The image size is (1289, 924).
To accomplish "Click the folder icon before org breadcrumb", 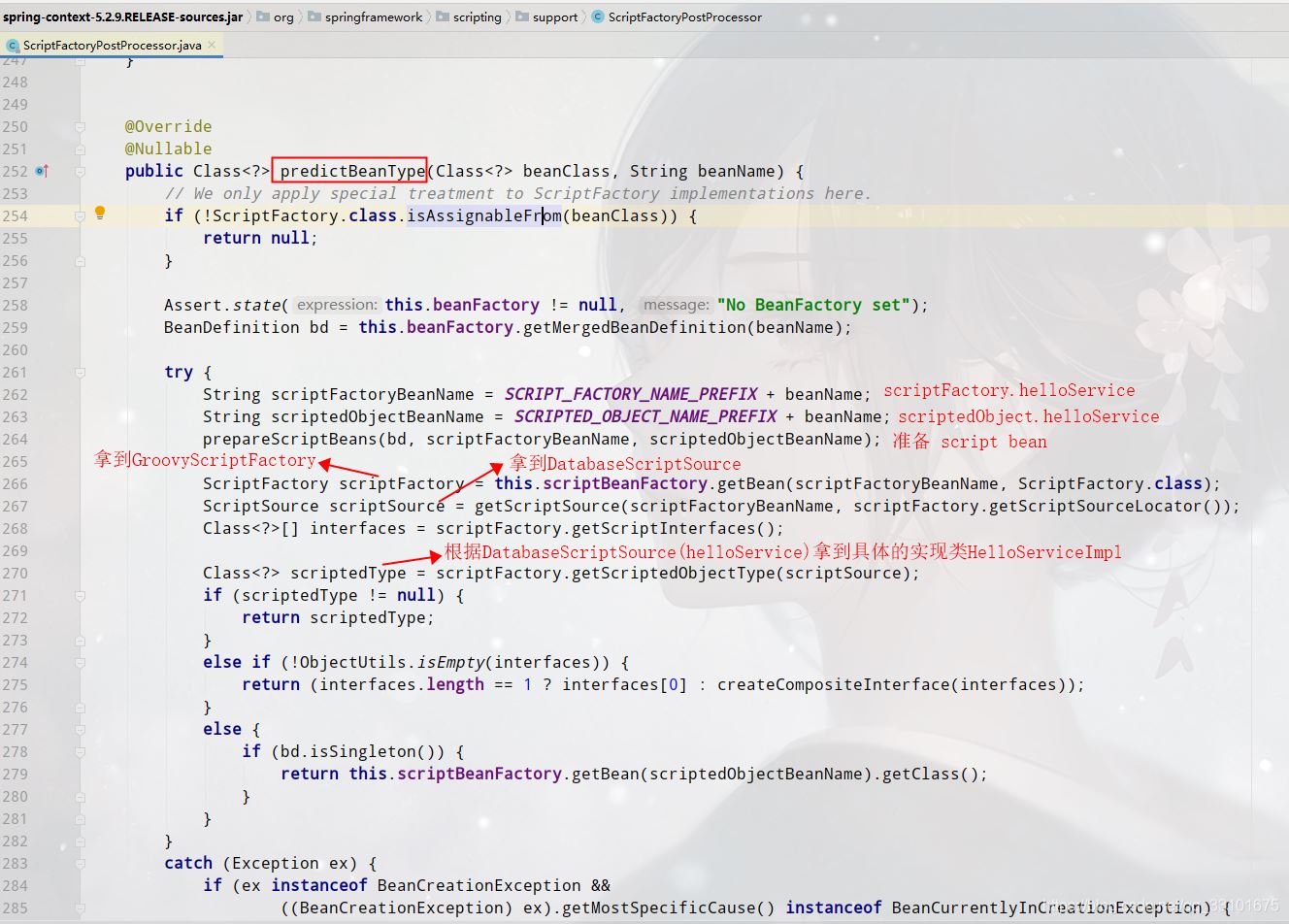I will point(263,16).
